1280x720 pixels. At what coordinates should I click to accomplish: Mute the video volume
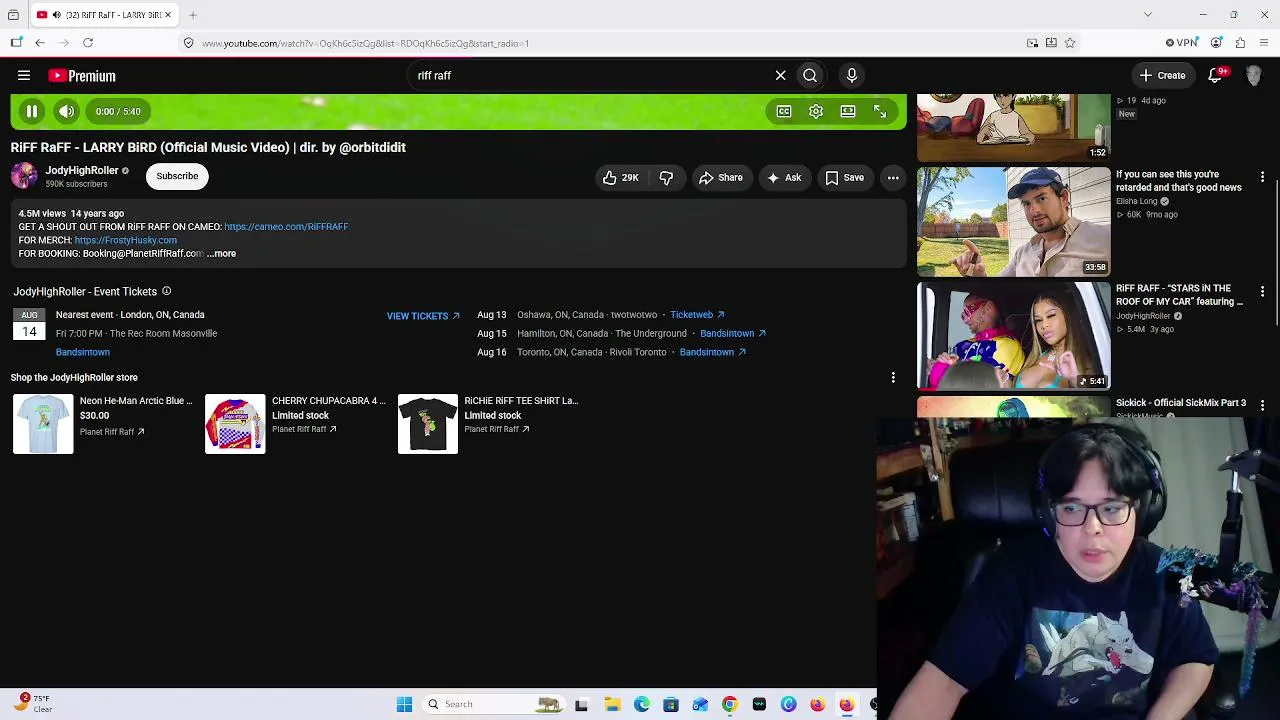[x=67, y=111]
